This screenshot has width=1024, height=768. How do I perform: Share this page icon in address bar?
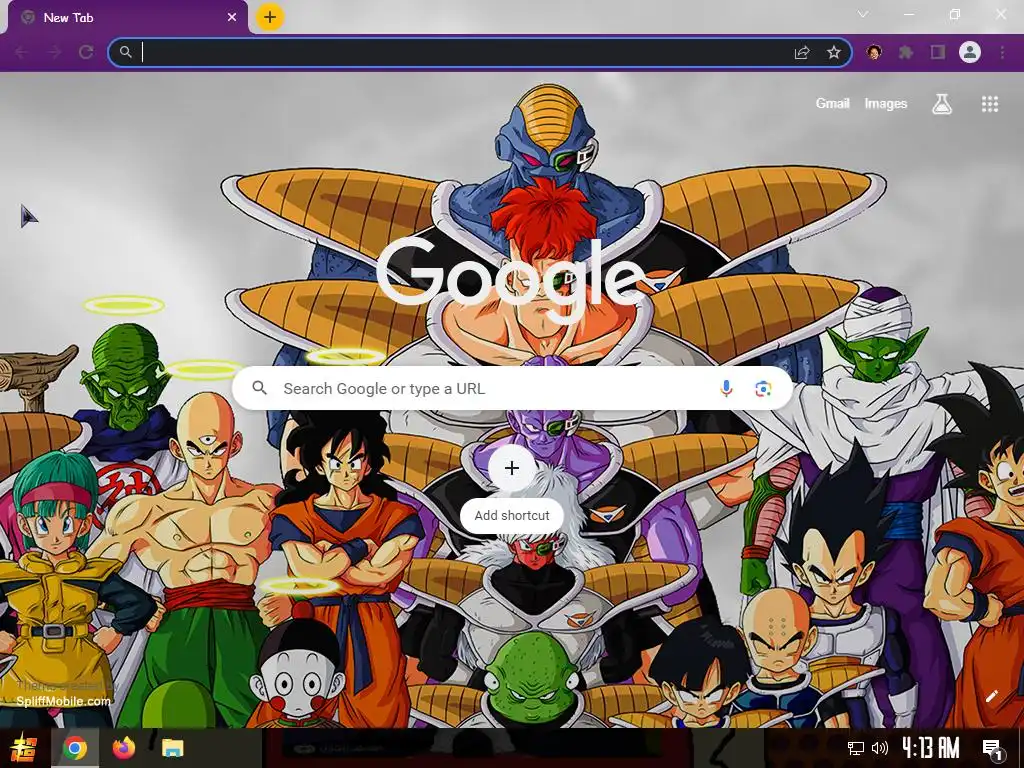tap(802, 52)
